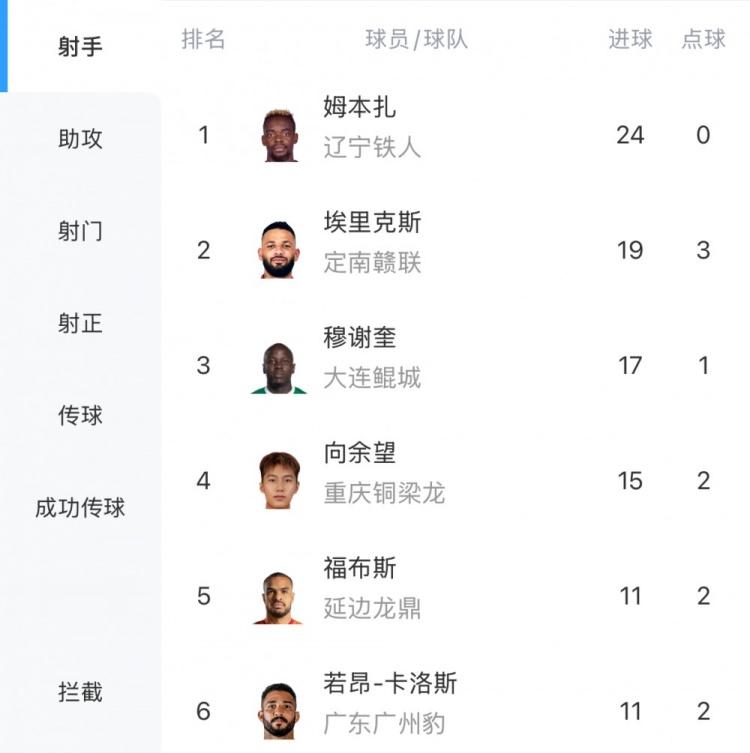Visit the 大连鲲城 team page
The height and width of the screenshot is (753, 750).
pyautogui.click(x=372, y=377)
